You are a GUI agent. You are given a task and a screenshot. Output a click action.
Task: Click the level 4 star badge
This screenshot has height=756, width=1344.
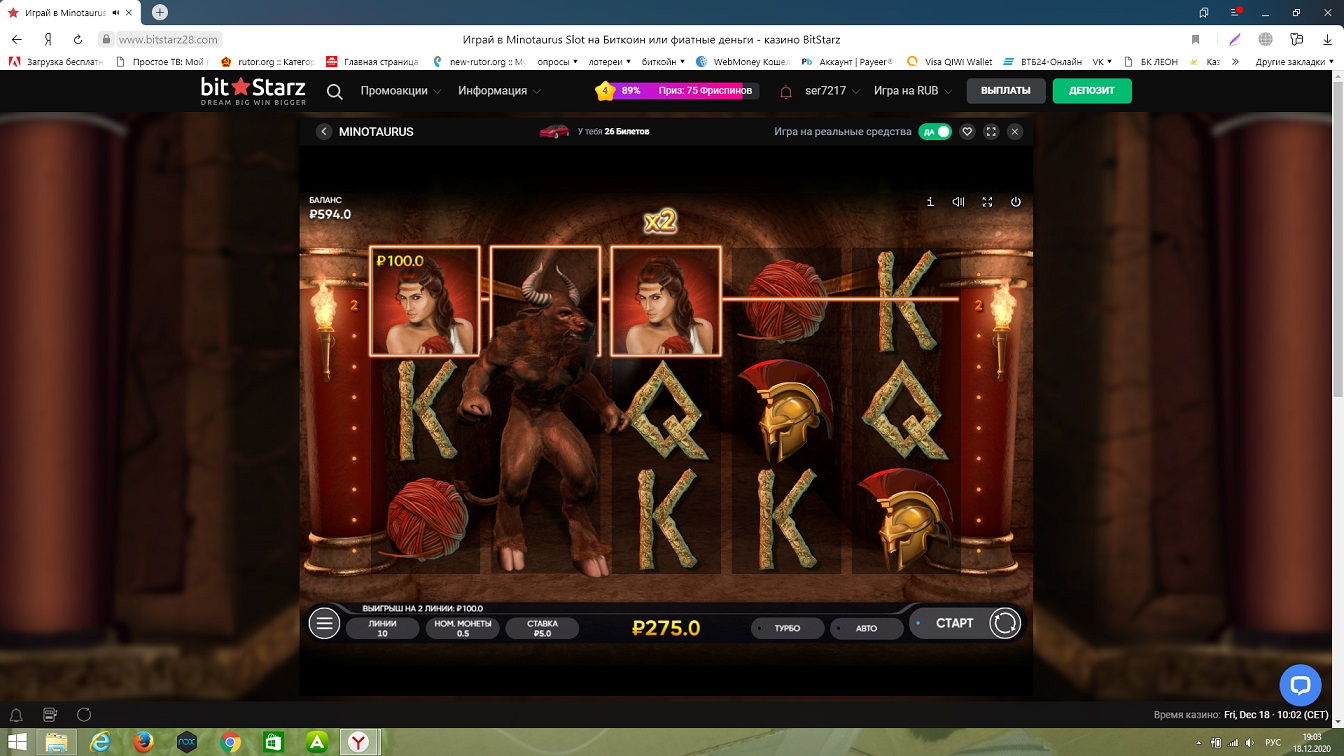pos(605,91)
